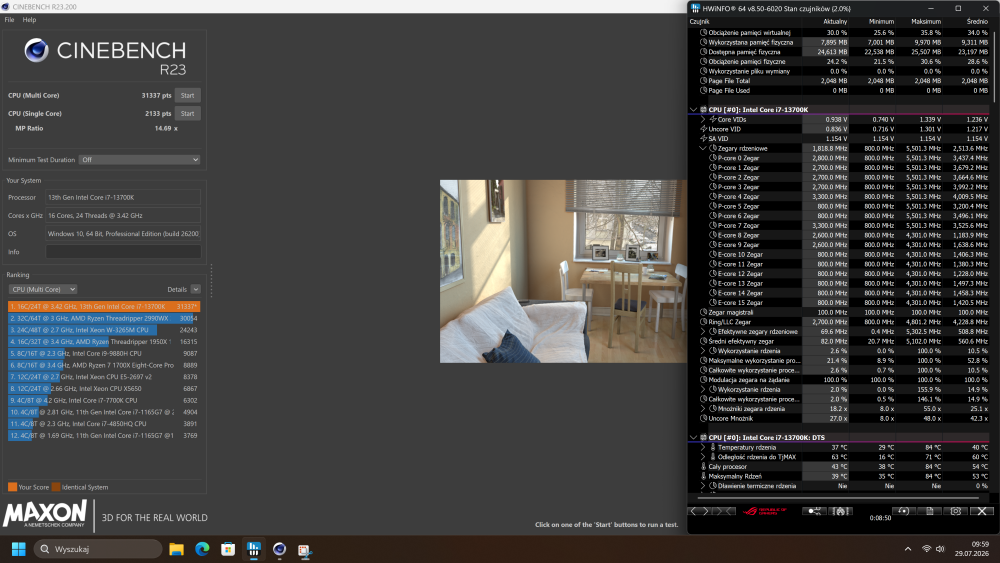Expand Efektywne zegary rdzeniowe row
Viewport: 1000px width, 563px height.
(703, 332)
